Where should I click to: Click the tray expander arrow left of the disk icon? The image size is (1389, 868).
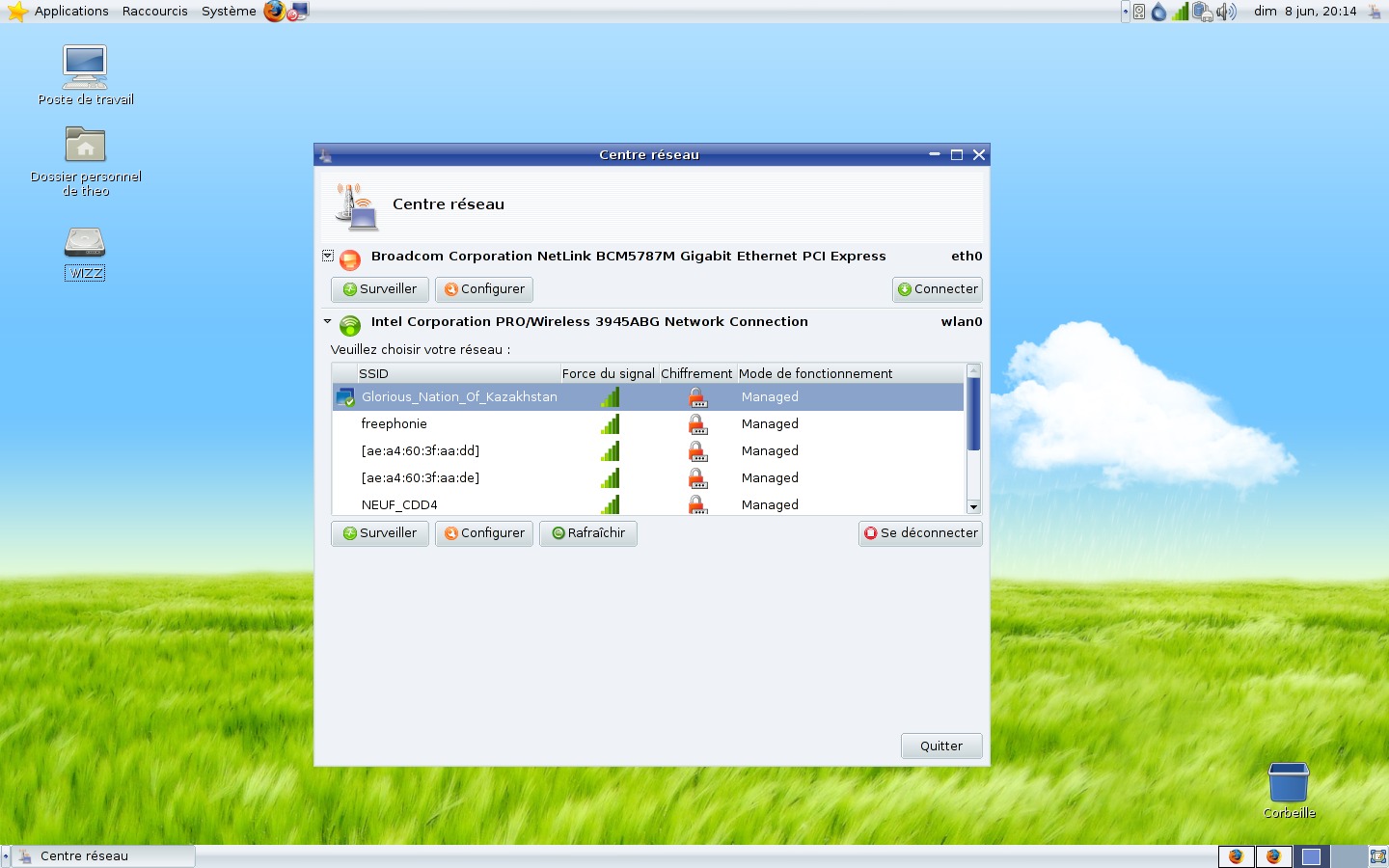tap(1125, 12)
